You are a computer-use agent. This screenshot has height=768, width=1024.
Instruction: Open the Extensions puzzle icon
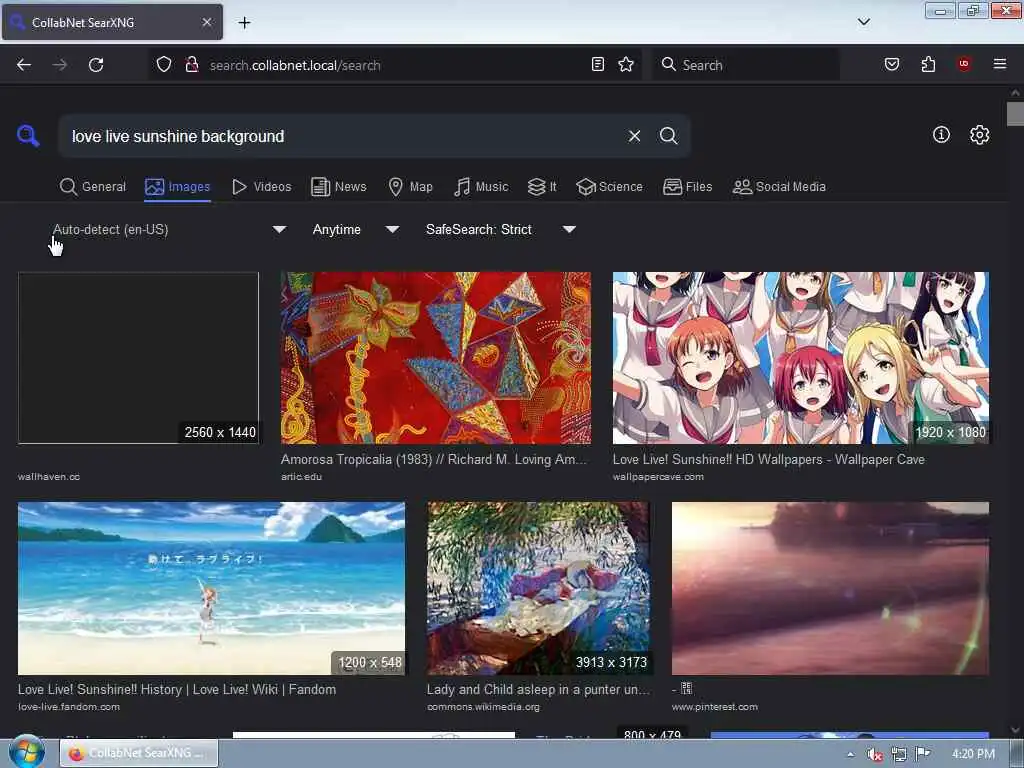coord(928,64)
